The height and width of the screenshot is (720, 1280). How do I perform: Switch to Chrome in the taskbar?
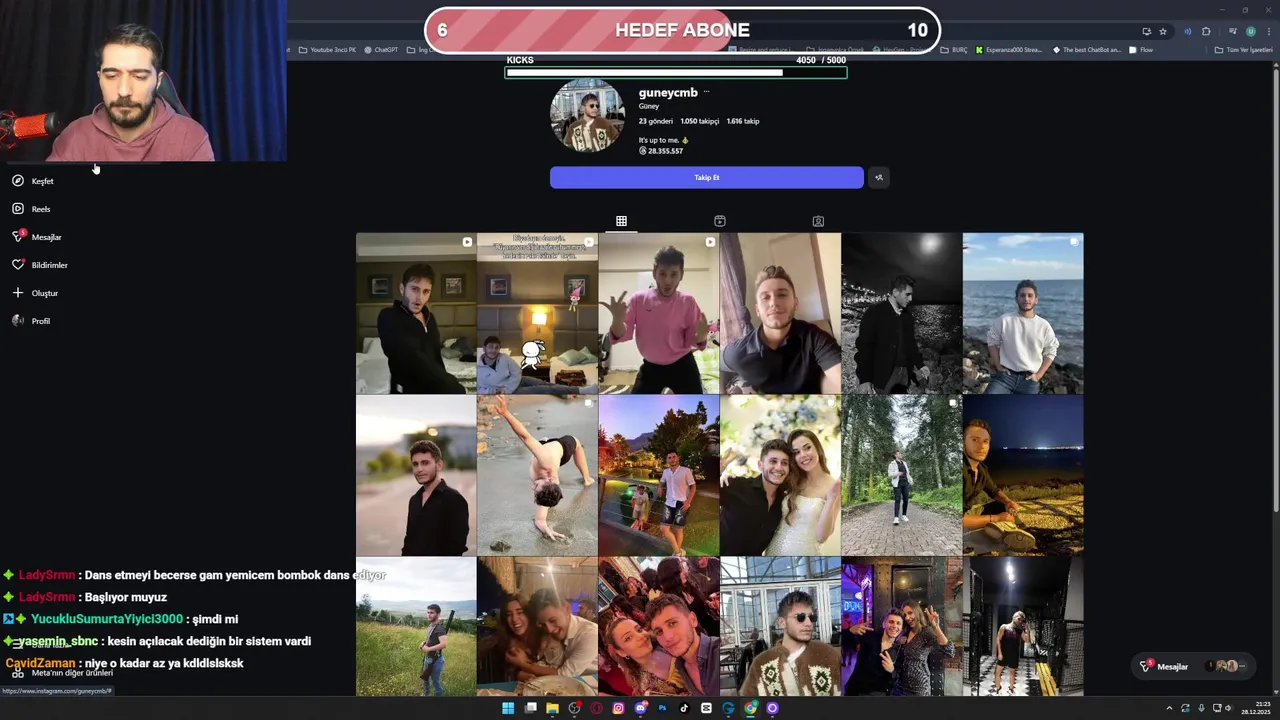click(x=750, y=708)
